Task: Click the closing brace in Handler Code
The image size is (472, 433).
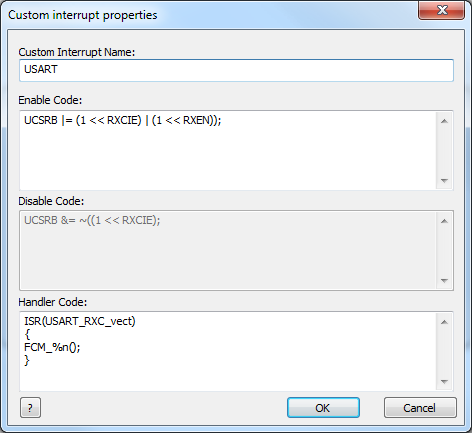Action: (x=27, y=361)
